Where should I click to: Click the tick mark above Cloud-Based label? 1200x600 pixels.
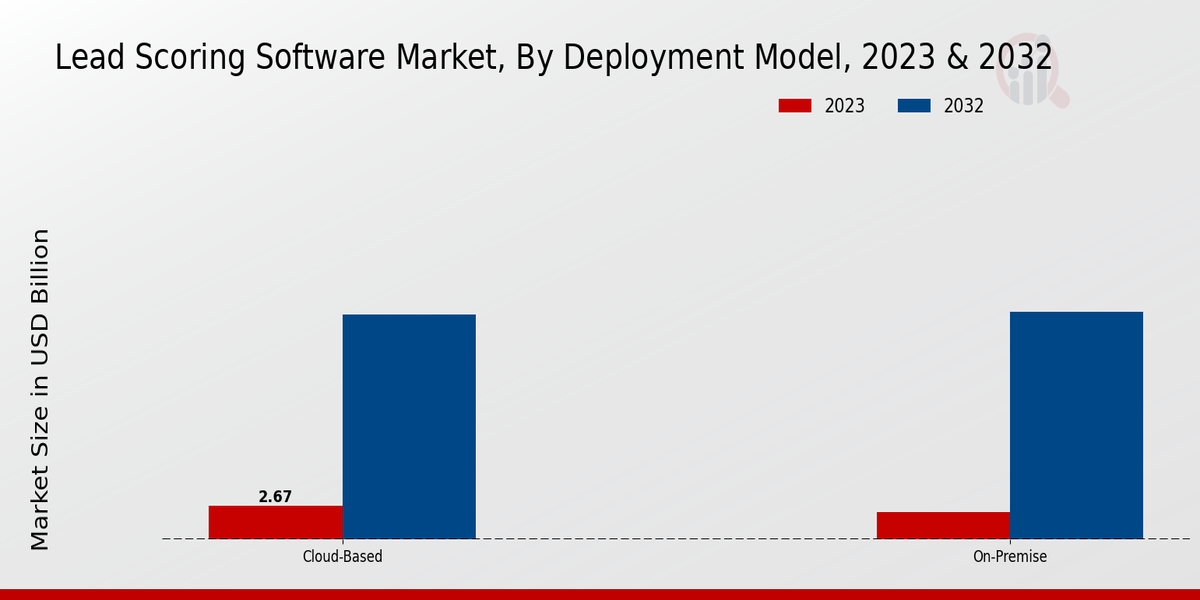point(342,542)
